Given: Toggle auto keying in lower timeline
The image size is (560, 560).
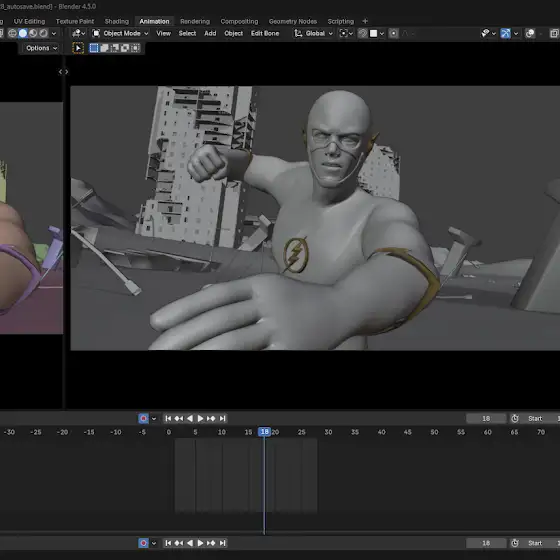Looking at the screenshot, I should (x=144, y=543).
